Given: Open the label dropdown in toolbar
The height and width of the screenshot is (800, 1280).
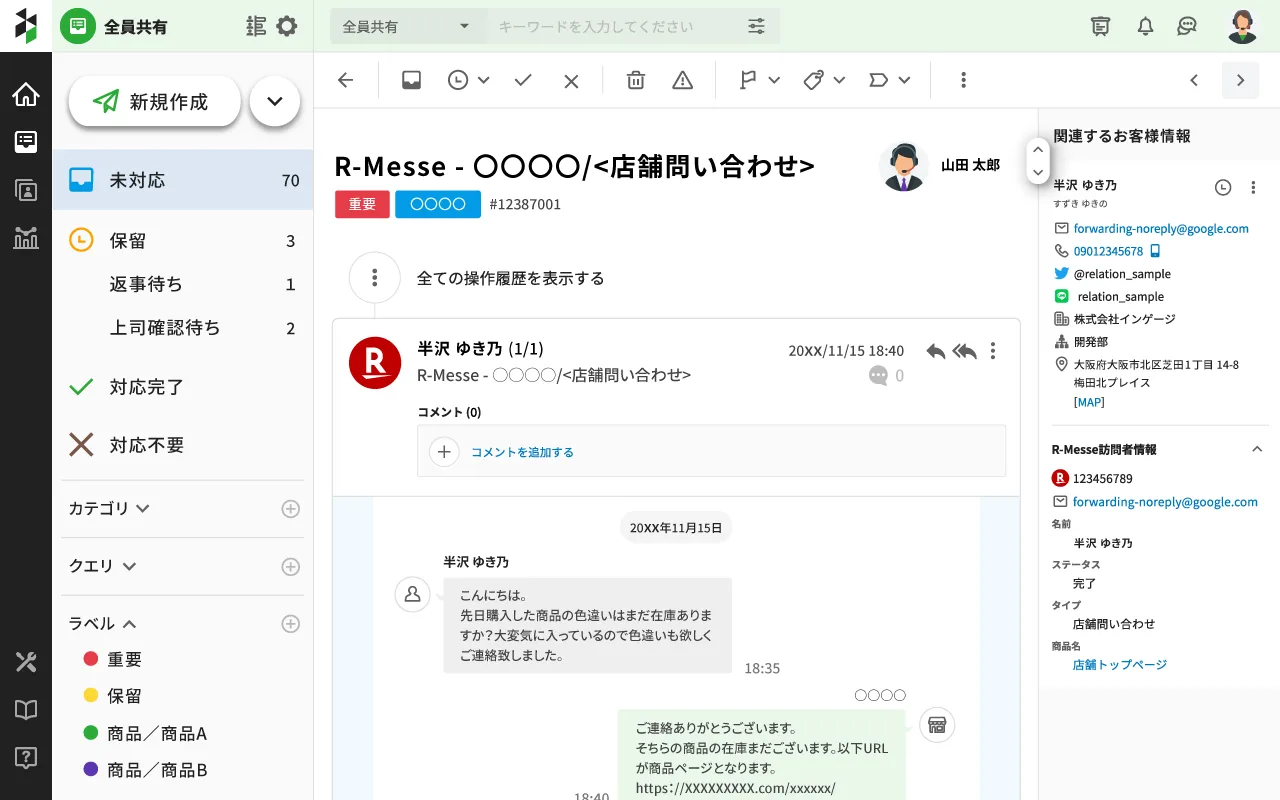Looking at the screenshot, I should pos(890,81).
